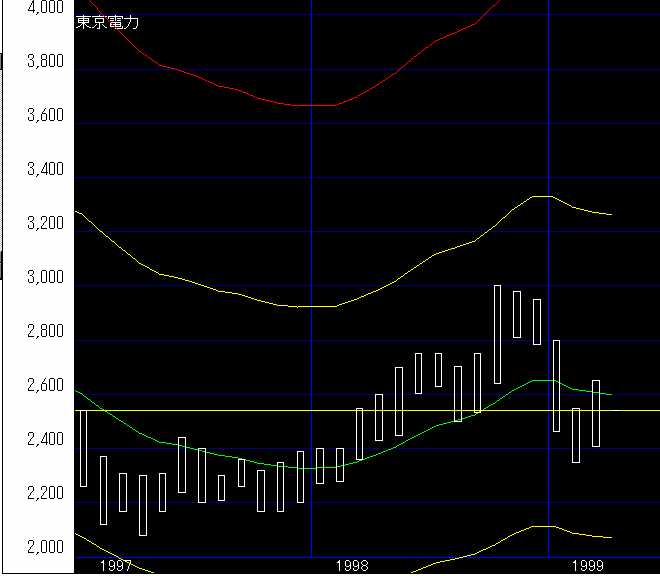Click the 東京電力 chart title
The width and height of the screenshot is (660, 576).
pyautogui.click(x=107, y=22)
